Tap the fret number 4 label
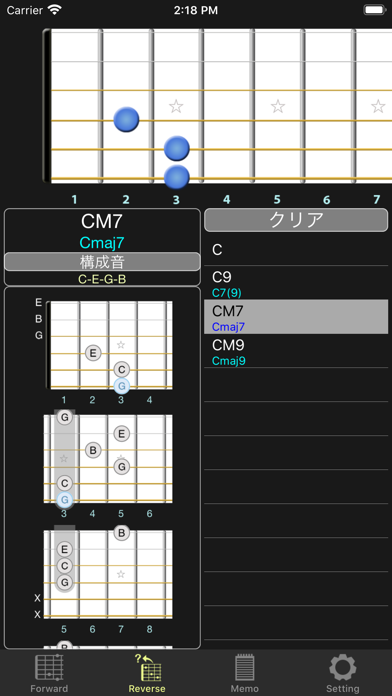 (227, 200)
